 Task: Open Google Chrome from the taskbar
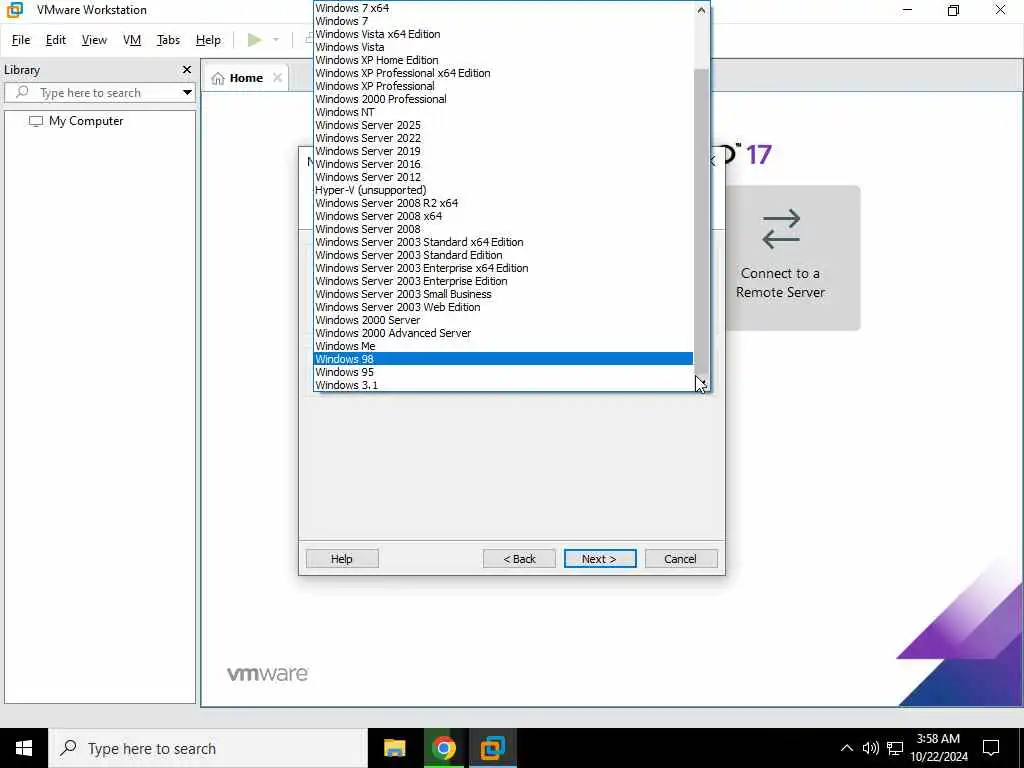click(443, 748)
